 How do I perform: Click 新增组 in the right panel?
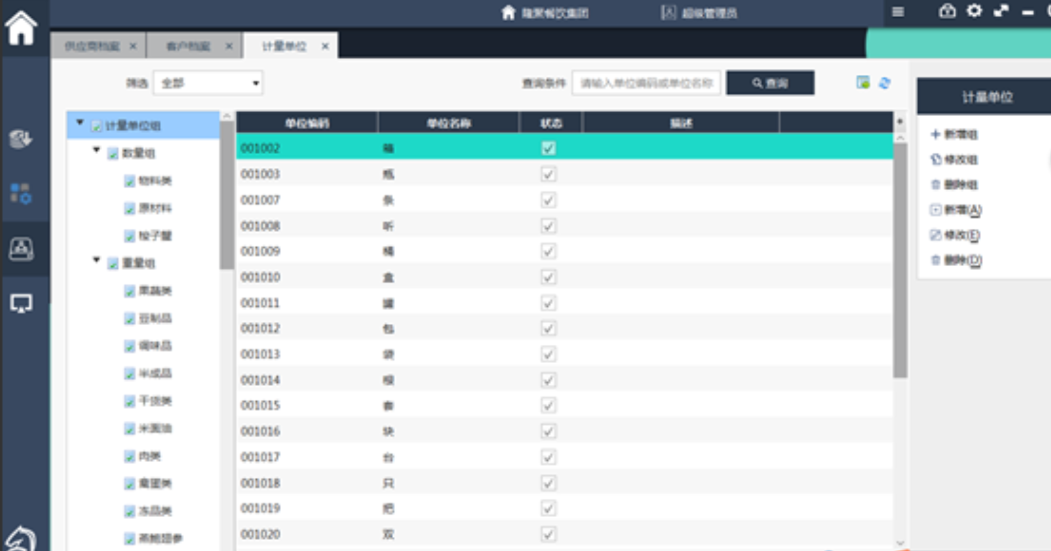click(x=955, y=134)
